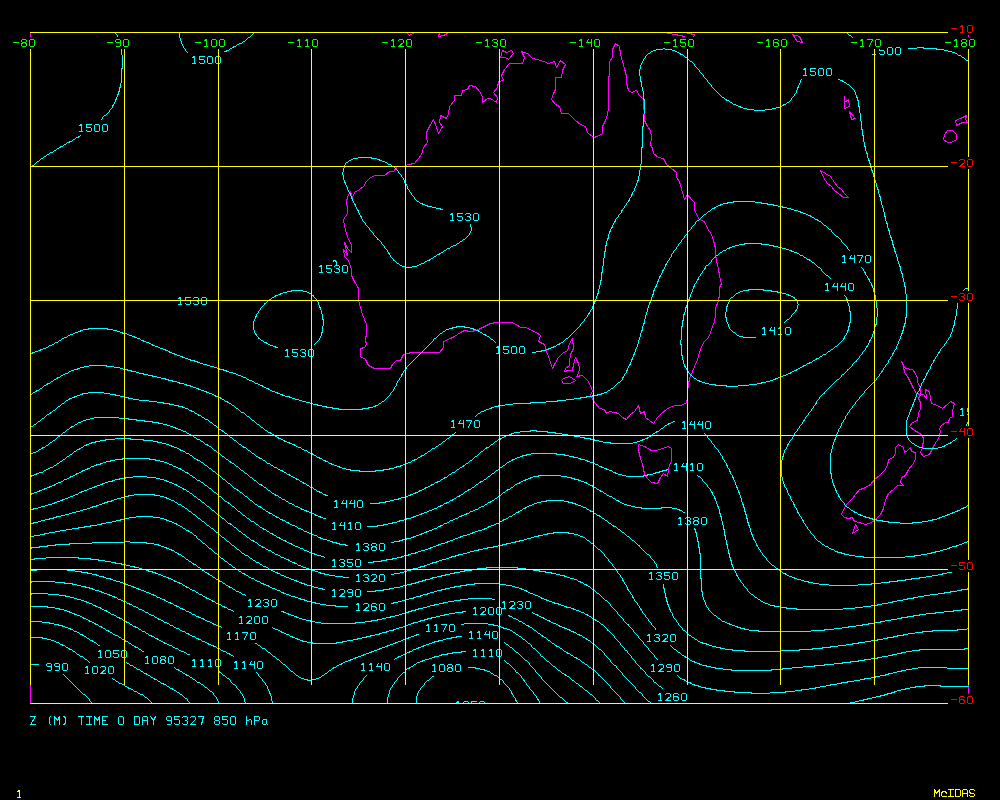Click the 1470 label northeast of the low
Viewport: 1000px width, 800px height.
[855, 259]
